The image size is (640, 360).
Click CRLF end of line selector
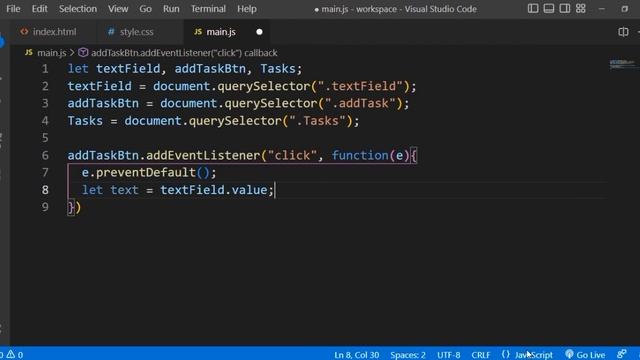[480, 355]
